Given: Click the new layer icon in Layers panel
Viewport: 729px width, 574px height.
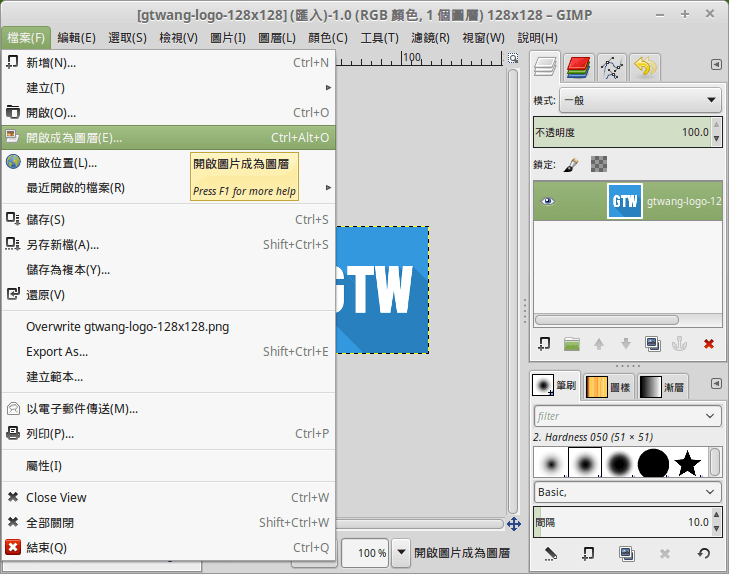Looking at the screenshot, I should 544,344.
